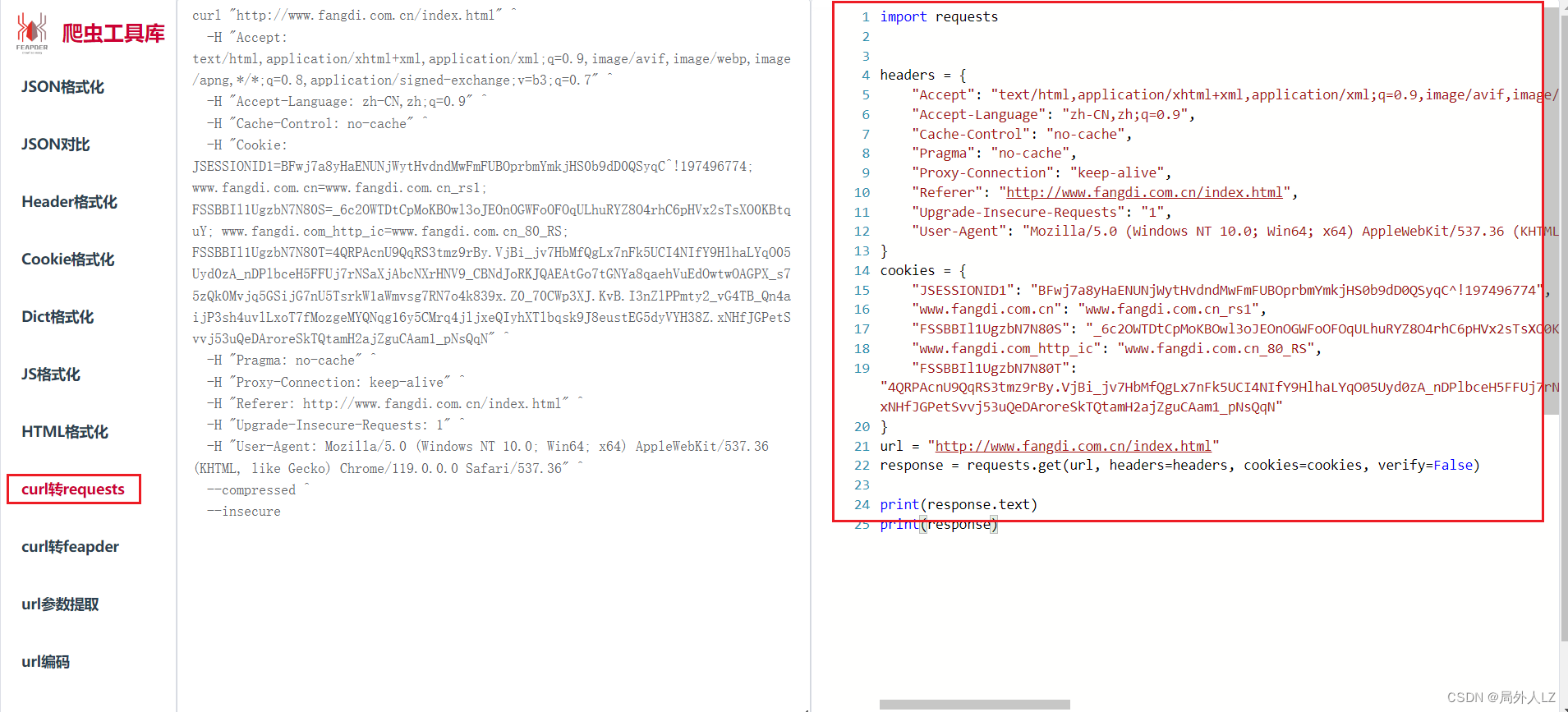Click -H "Upgrade-Insecure-Requests: 1" input line
The image size is (1568, 712).
pos(336,425)
